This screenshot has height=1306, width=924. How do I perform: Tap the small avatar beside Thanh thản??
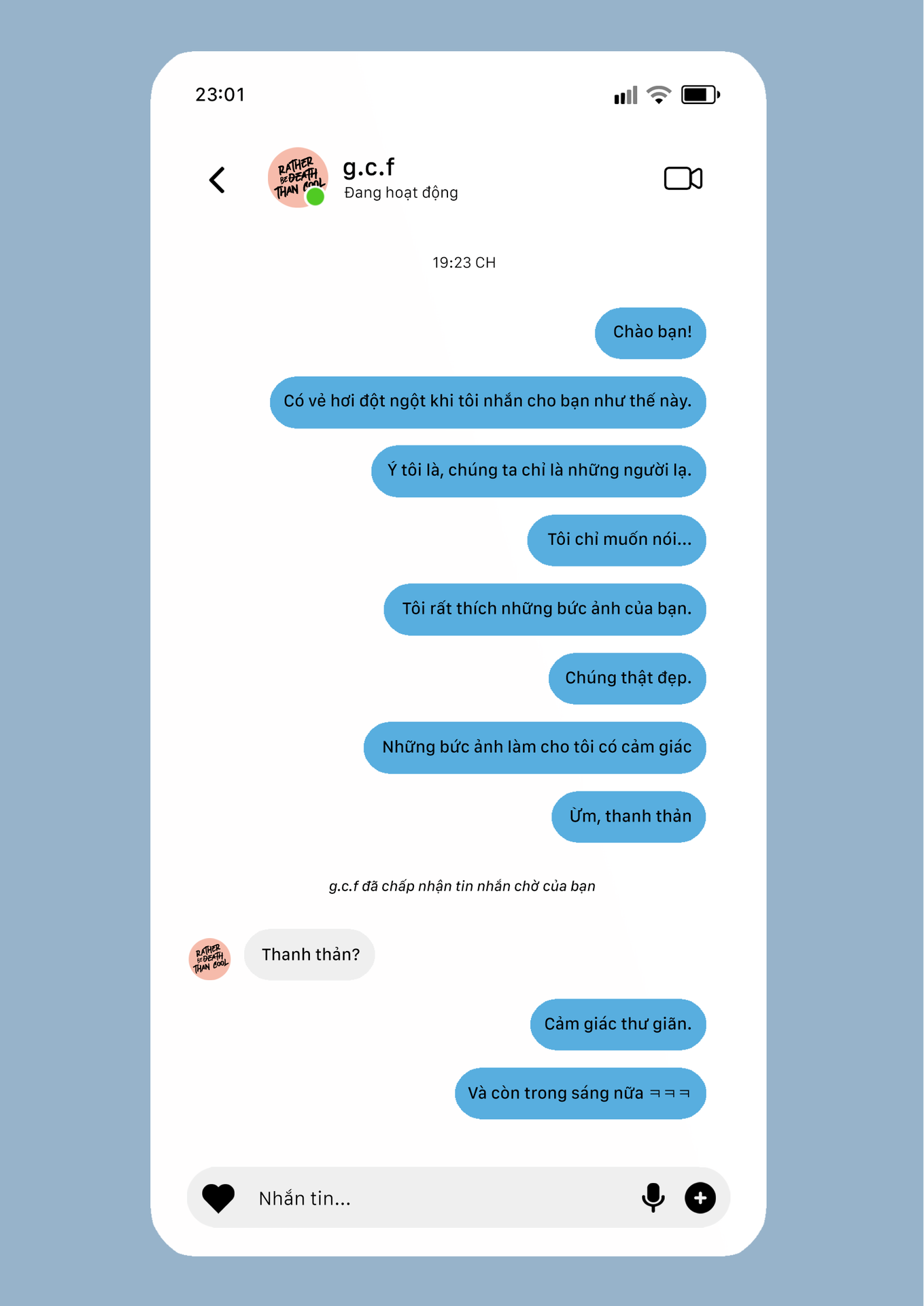coord(209,959)
